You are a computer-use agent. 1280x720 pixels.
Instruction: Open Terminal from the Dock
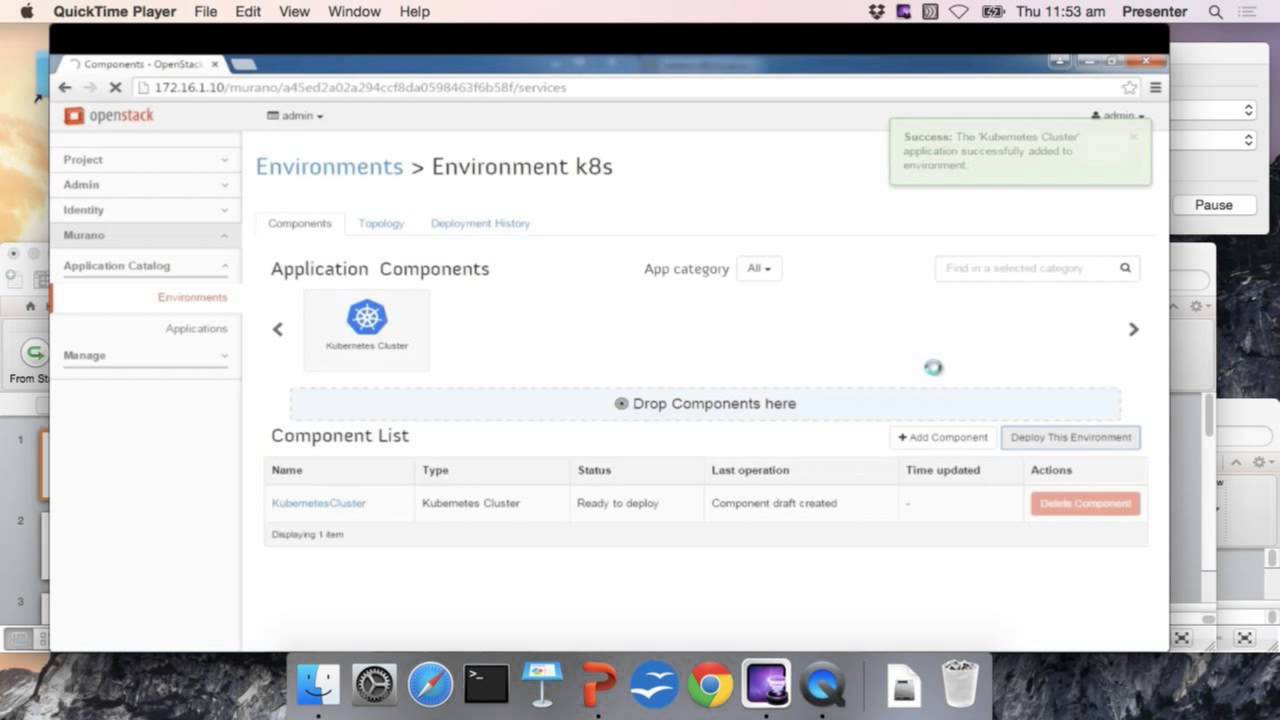(486, 684)
